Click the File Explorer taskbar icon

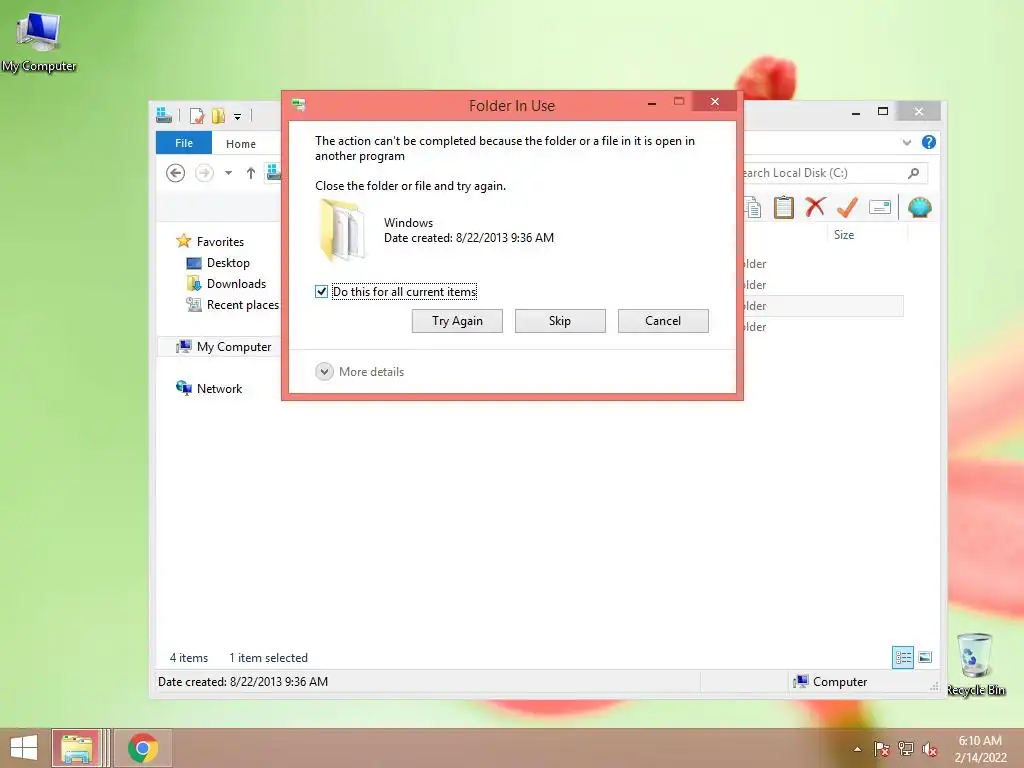click(76, 748)
